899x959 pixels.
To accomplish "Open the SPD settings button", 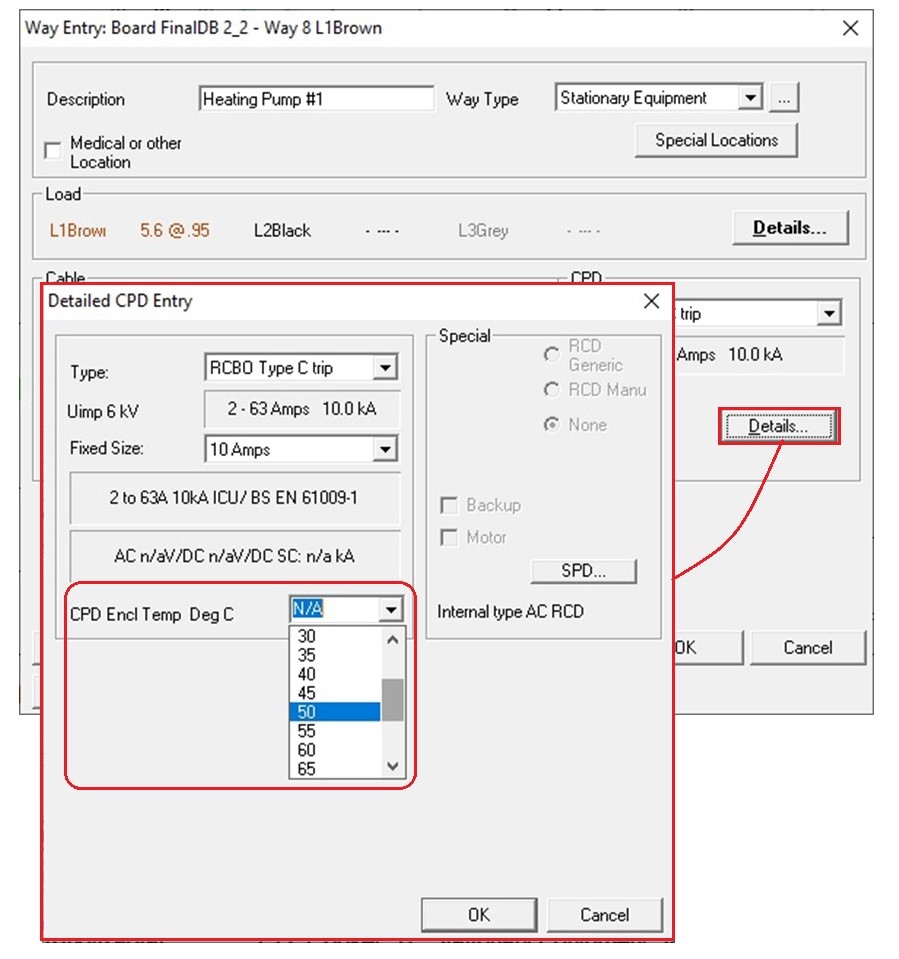I will (583, 571).
